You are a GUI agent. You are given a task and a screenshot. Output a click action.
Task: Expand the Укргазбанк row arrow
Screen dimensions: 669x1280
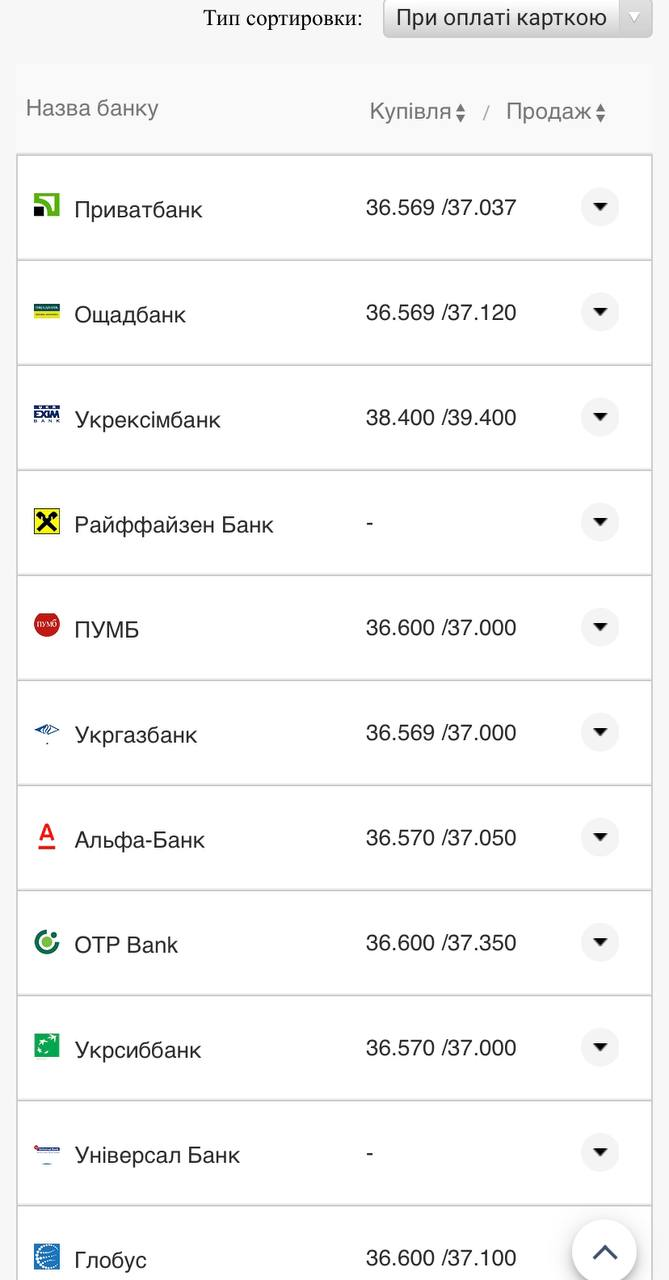coord(600,732)
